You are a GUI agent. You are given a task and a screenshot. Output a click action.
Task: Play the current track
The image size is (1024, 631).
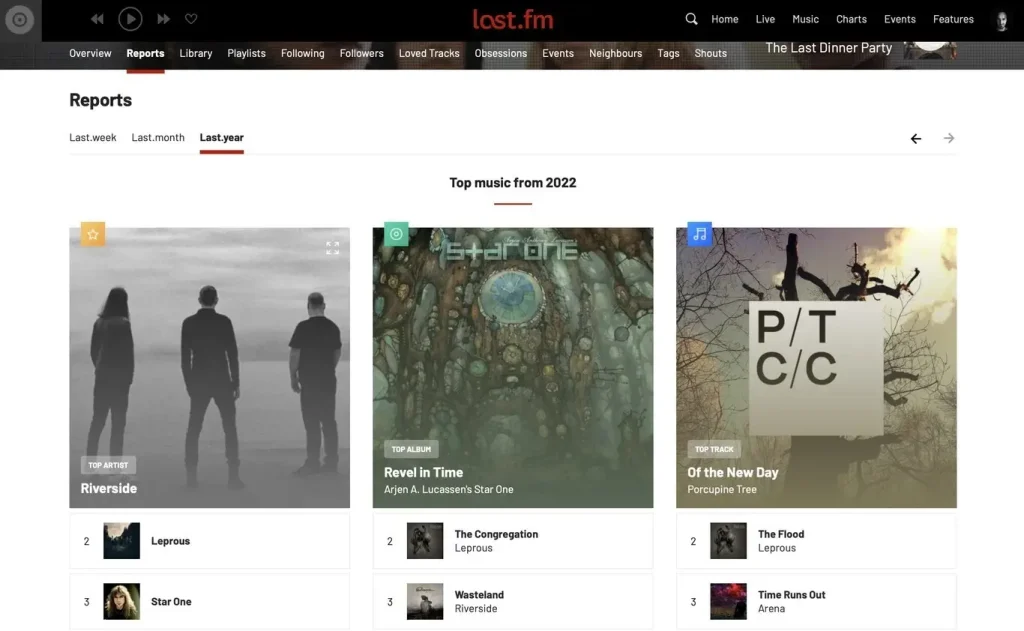(130, 18)
